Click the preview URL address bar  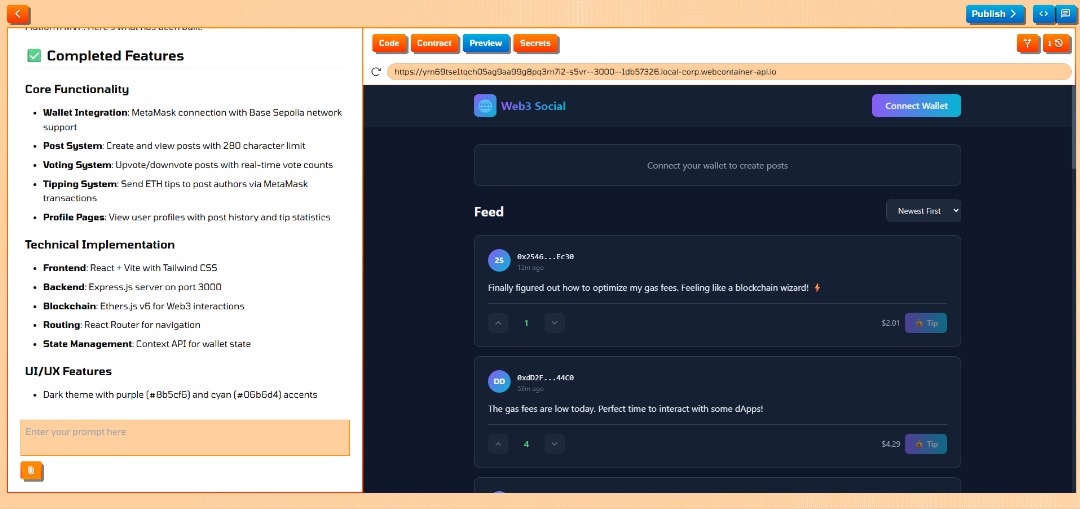729,72
